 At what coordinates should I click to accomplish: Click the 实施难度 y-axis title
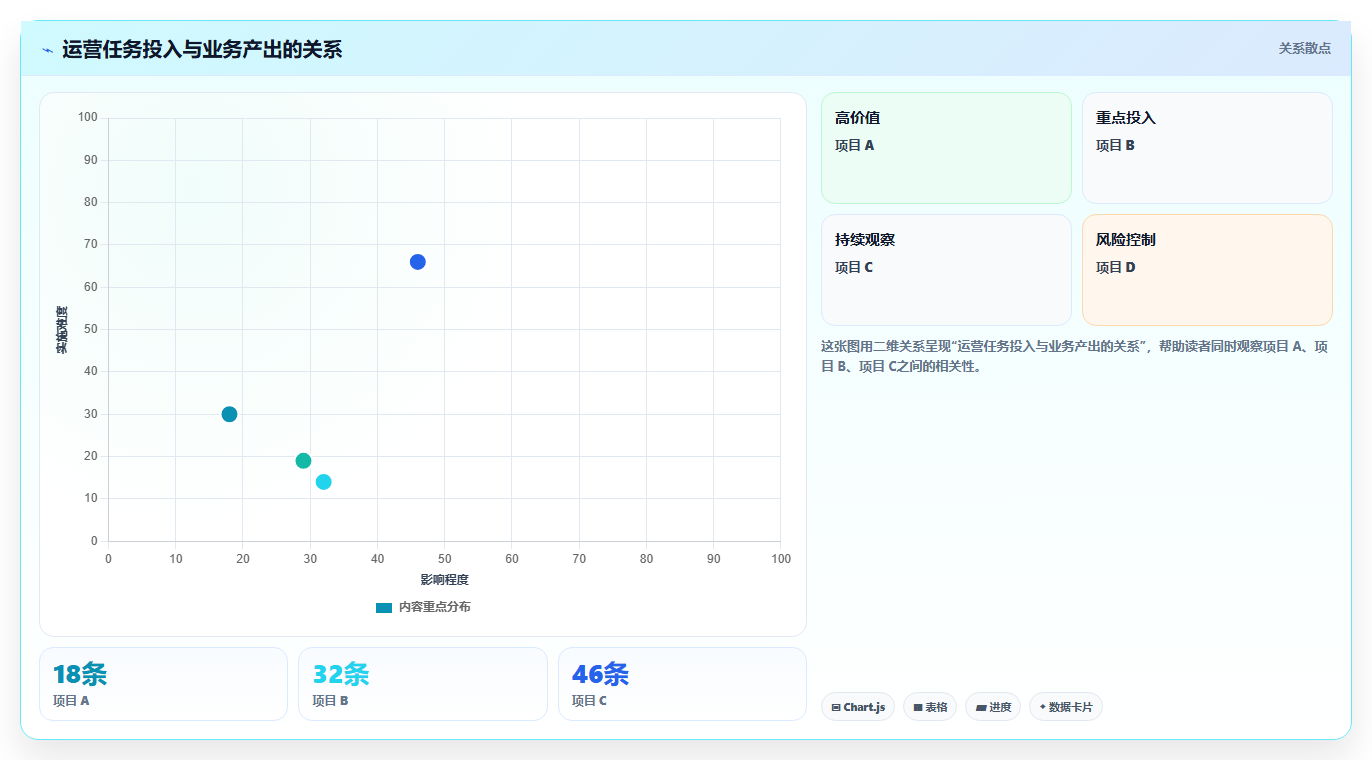point(62,329)
